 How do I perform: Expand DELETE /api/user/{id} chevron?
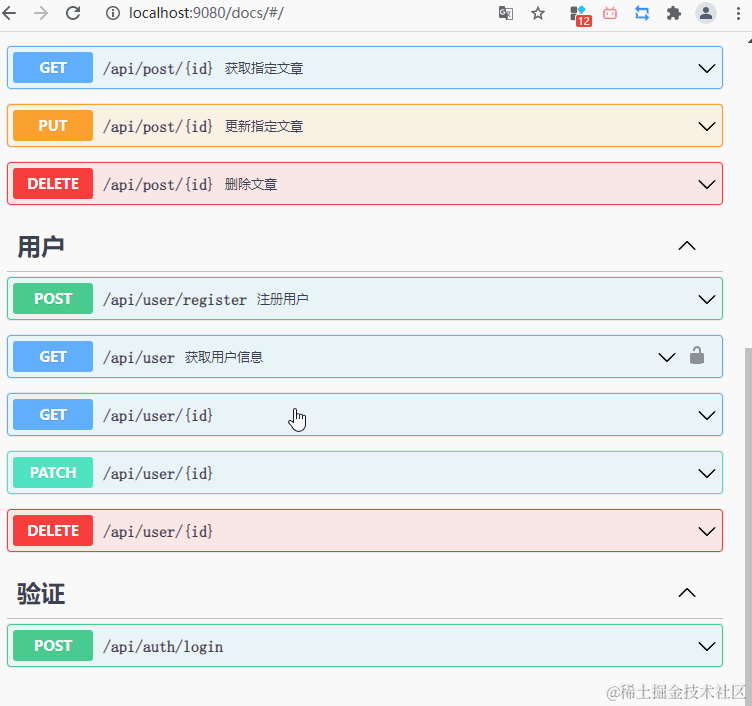[x=706, y=531]
